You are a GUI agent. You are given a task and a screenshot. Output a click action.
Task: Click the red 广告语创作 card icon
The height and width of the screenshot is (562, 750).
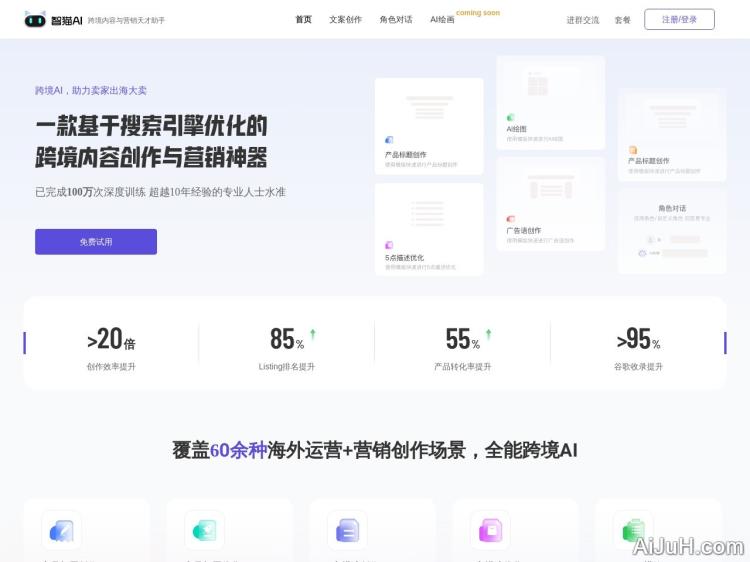[x=510, y=219]
